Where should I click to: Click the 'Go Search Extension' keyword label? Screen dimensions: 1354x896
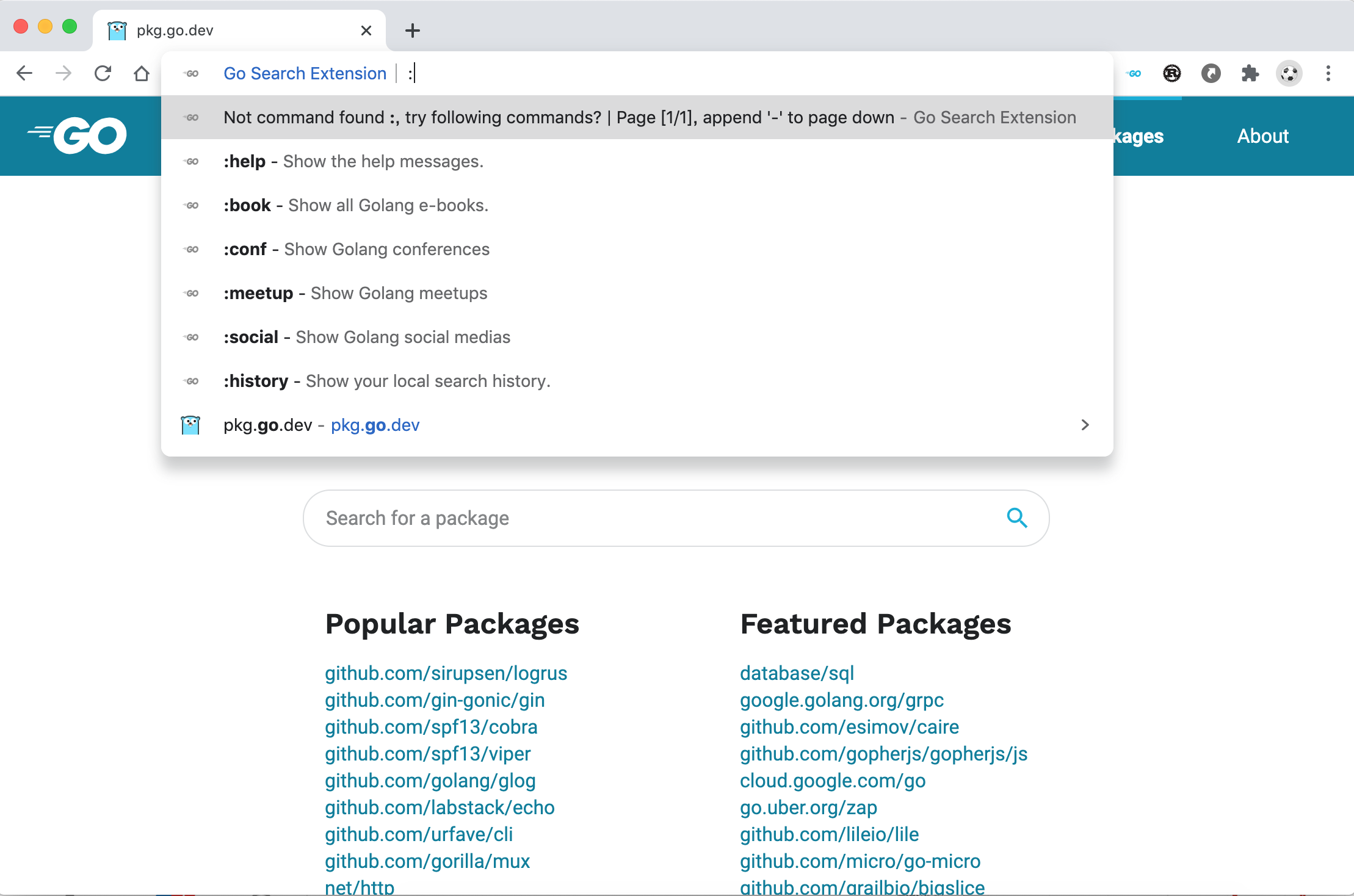pyautogui.click(x=305, y=74)
